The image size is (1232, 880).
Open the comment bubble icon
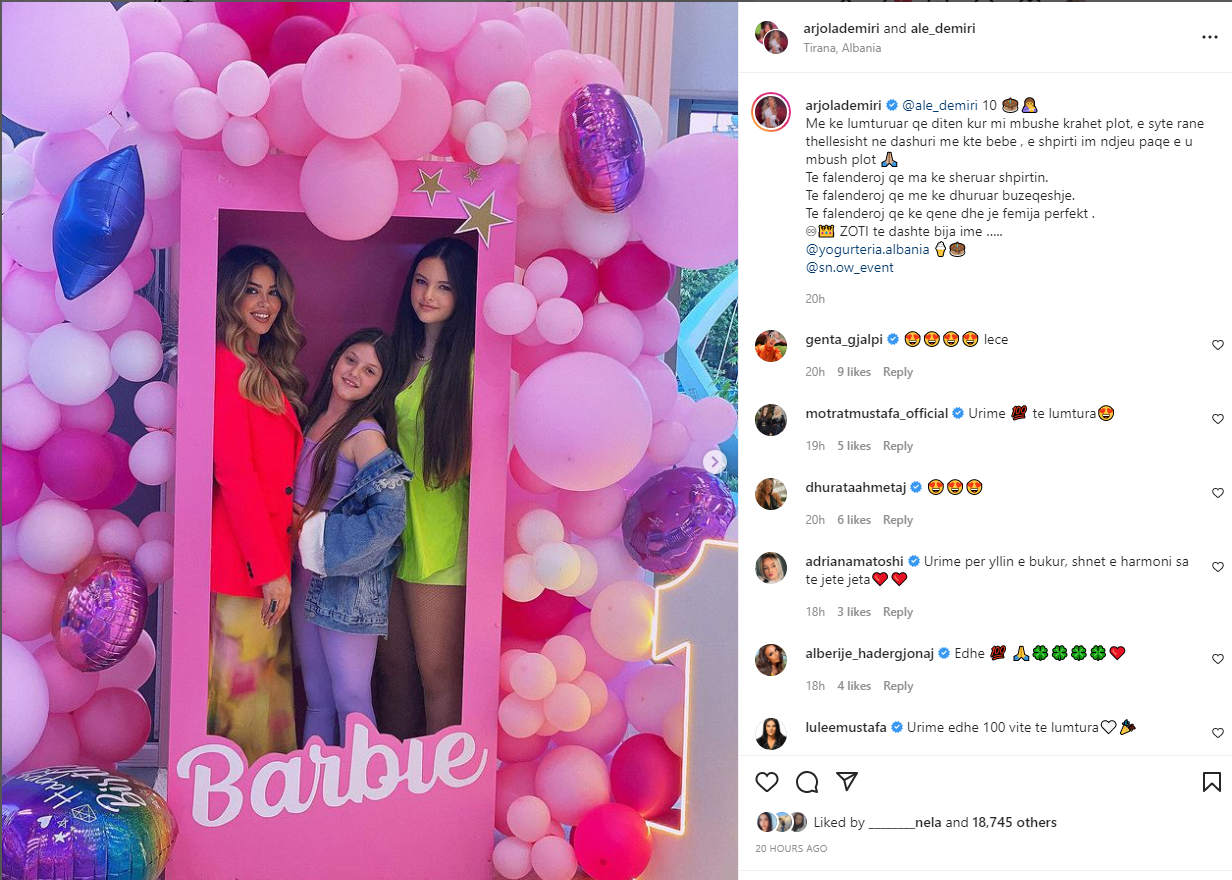(807, 782)
